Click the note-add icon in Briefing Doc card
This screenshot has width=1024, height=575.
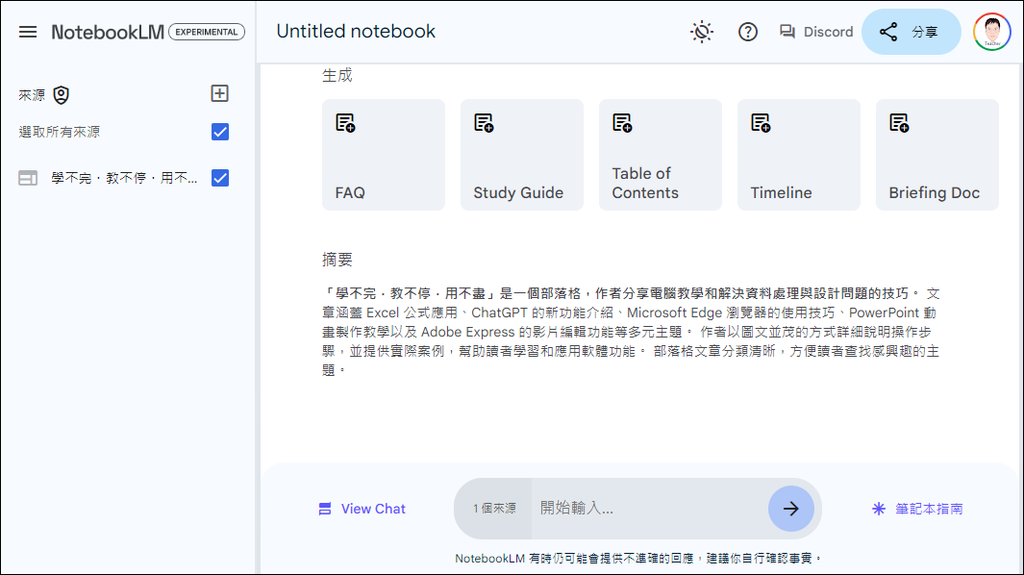tap(899, 123)
